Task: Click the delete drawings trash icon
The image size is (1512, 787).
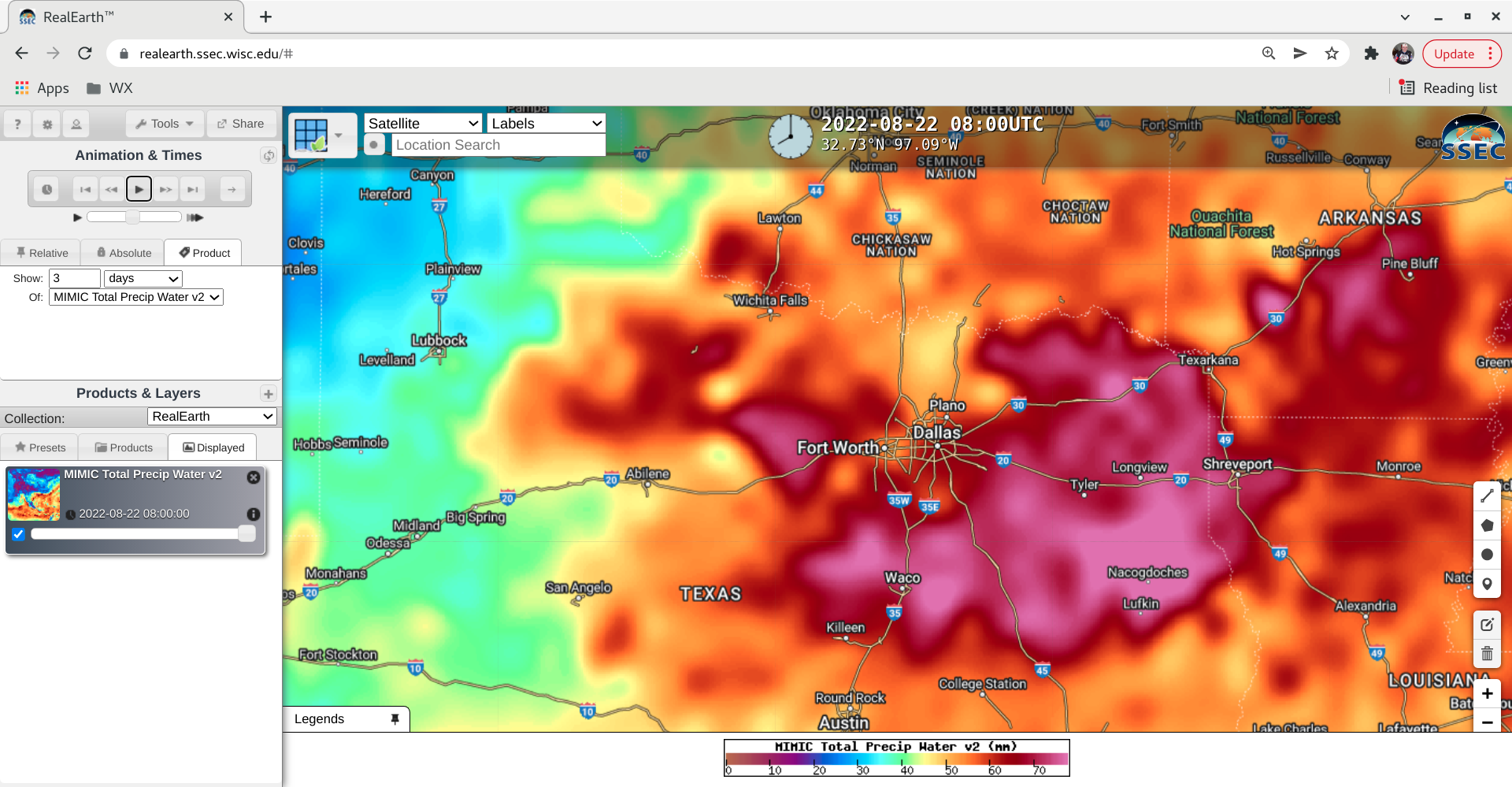Action: tap(1487, 653)
